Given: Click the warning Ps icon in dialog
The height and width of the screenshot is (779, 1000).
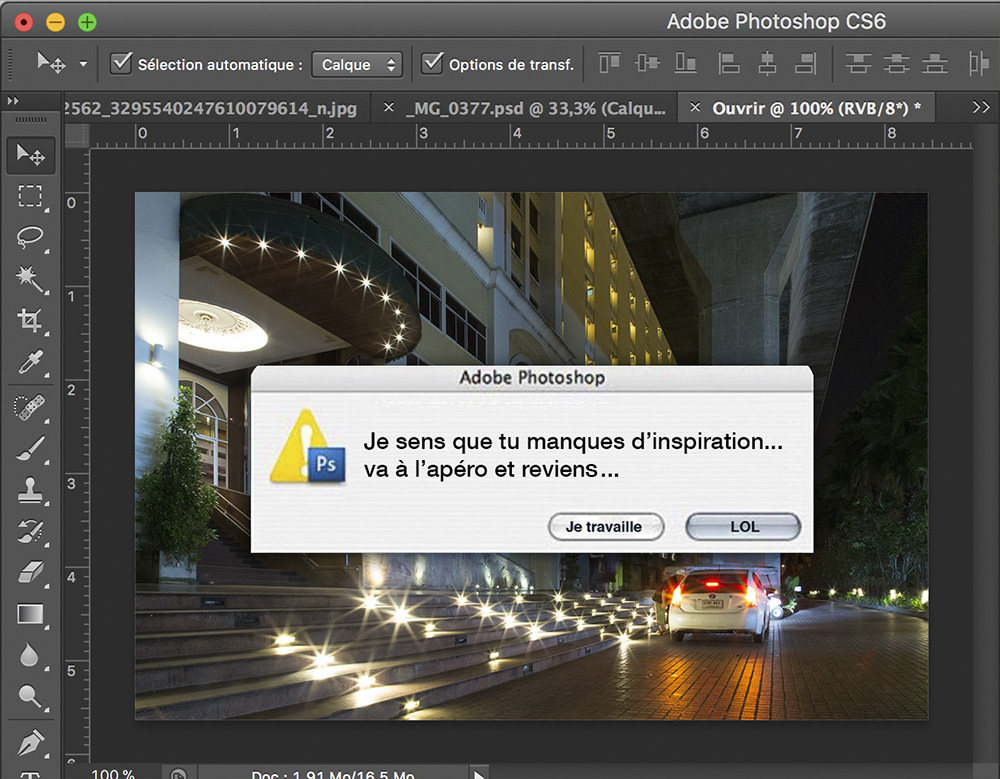Looking at the screenshot, I should (x=307, y=447).
